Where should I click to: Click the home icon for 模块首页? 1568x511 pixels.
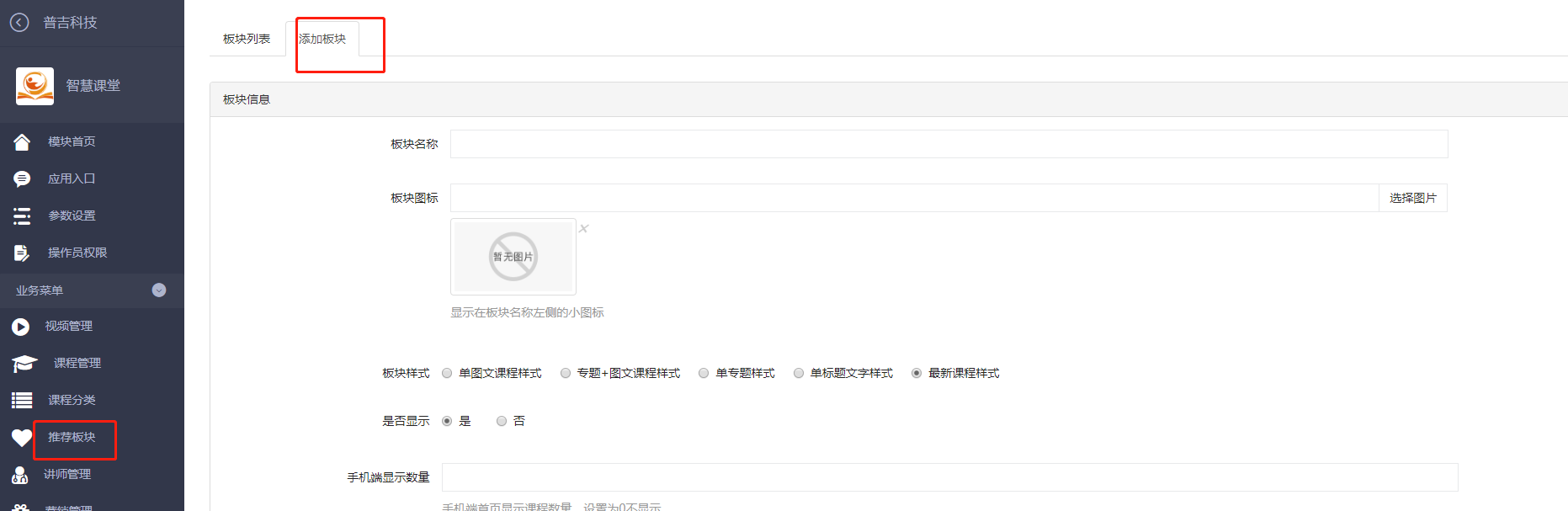click(x=22, y=141)
